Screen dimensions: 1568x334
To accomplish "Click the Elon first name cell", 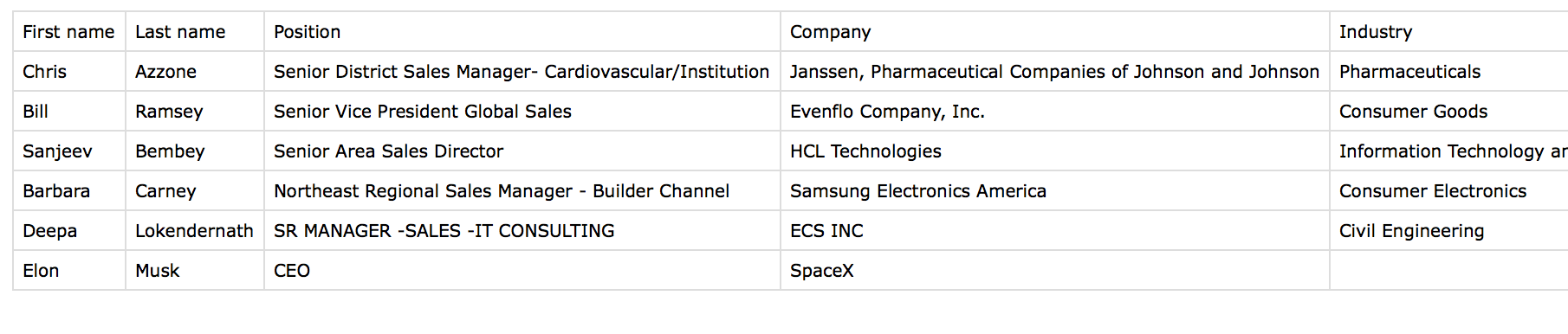I will click(x=69, y=271).
